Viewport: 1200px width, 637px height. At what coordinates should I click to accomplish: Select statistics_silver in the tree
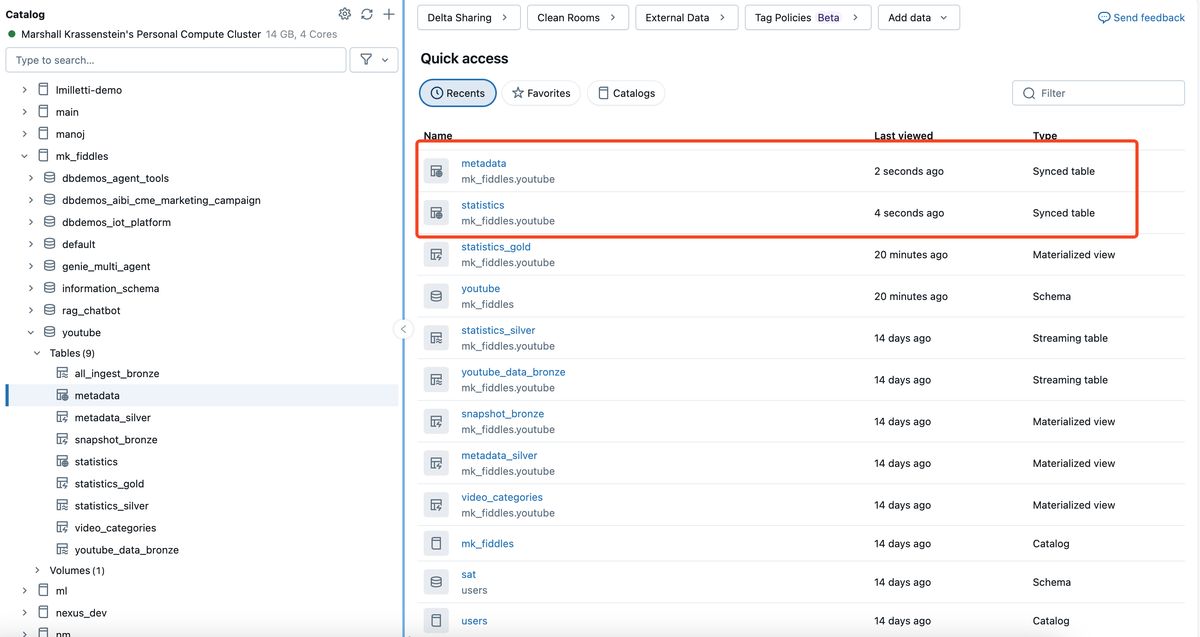111,506
